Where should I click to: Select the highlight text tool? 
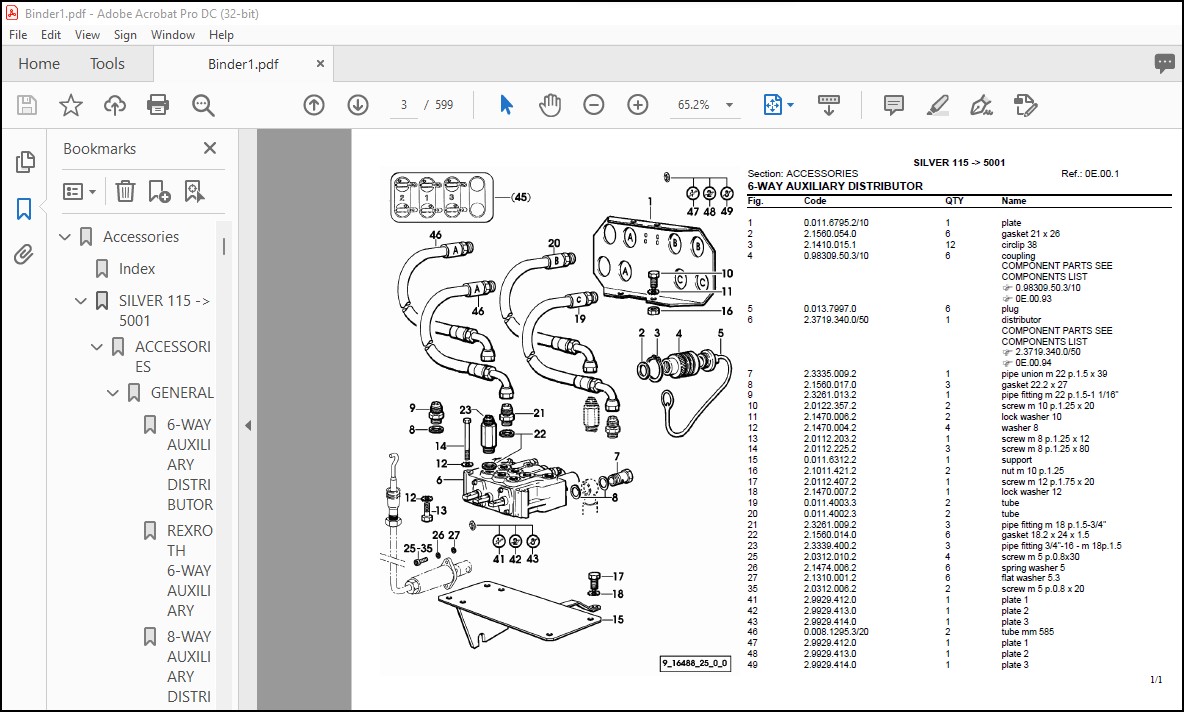(938, 105)
